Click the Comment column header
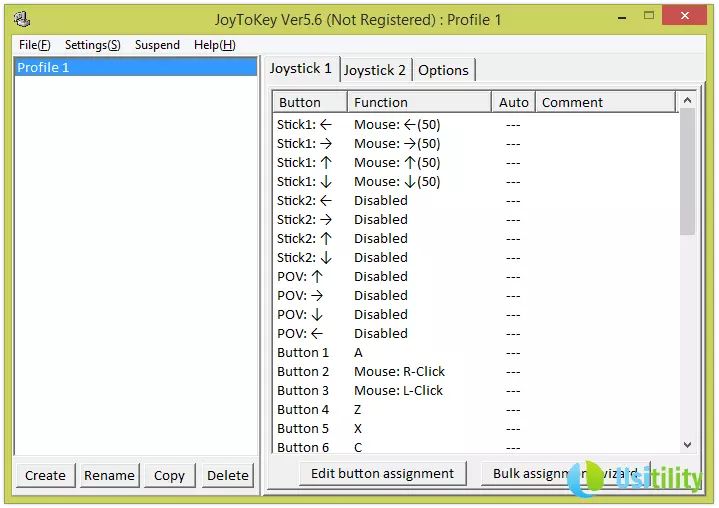This screenshot has width=719, height=508. click(x=606, y=102)
